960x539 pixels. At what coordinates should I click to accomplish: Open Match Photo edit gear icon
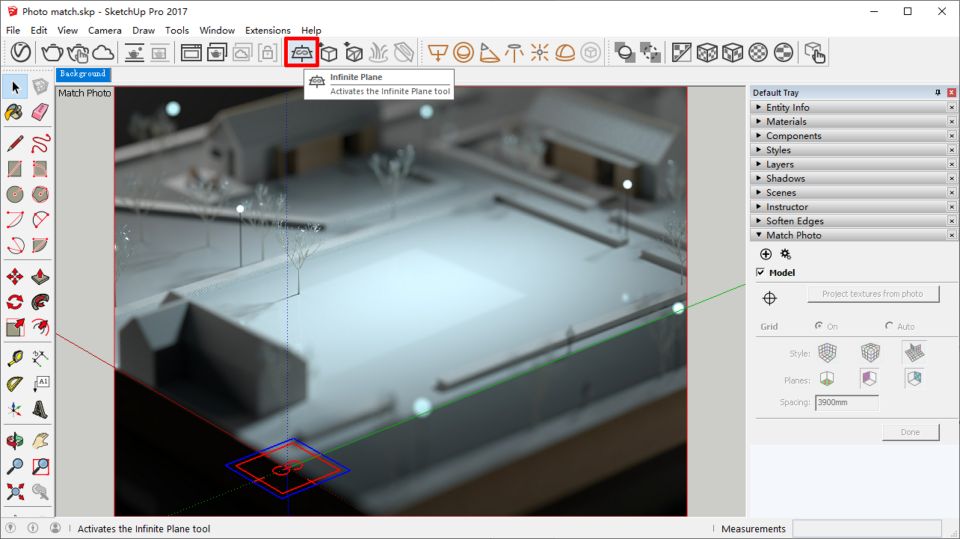785,254
